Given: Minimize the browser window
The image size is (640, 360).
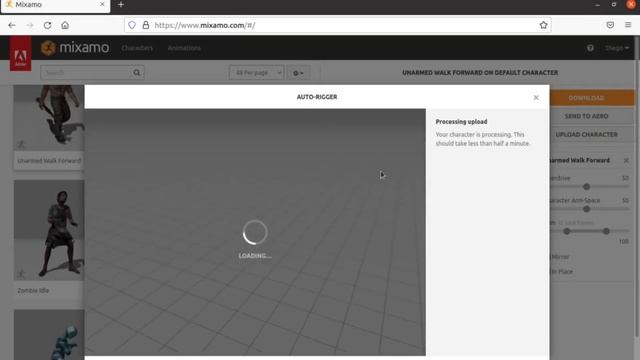Looking at the screenshot, I should click(597, 5).
